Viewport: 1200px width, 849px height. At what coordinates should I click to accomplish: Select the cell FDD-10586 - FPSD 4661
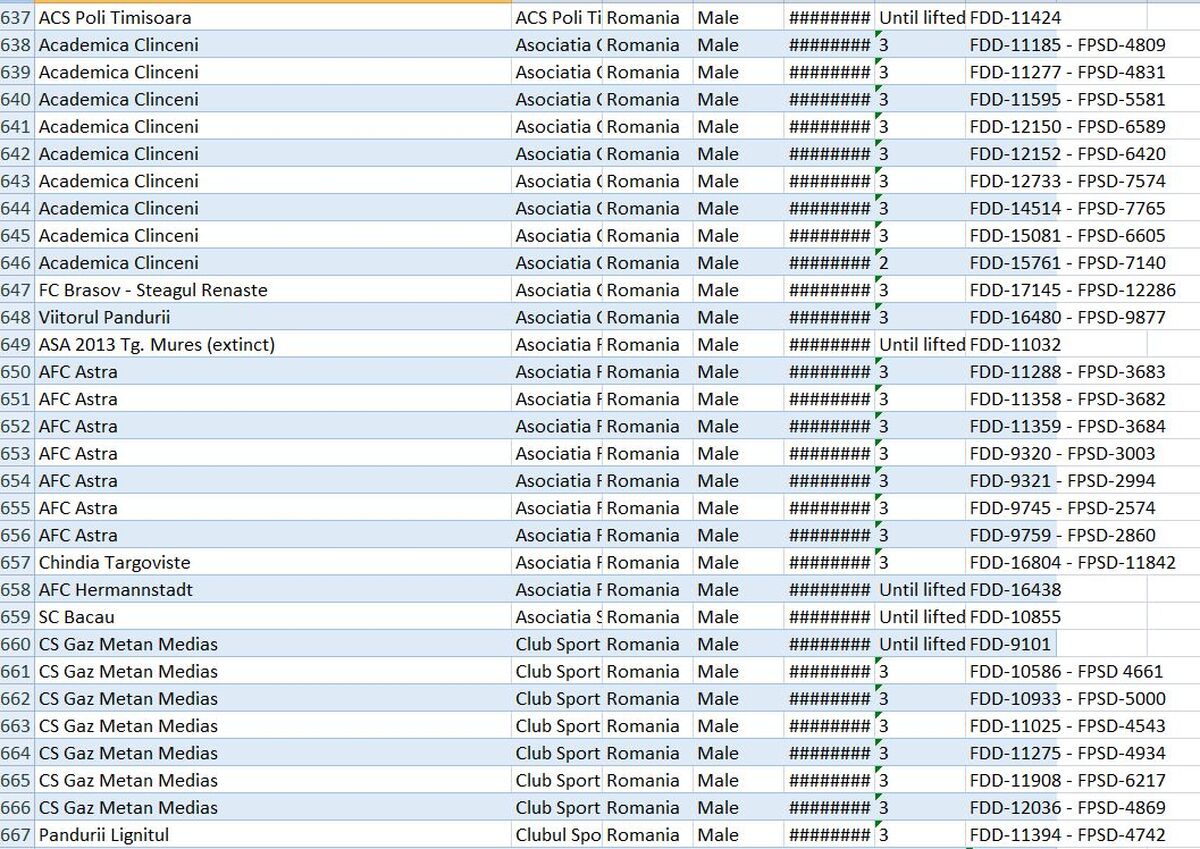click(x=1066, y=671)
